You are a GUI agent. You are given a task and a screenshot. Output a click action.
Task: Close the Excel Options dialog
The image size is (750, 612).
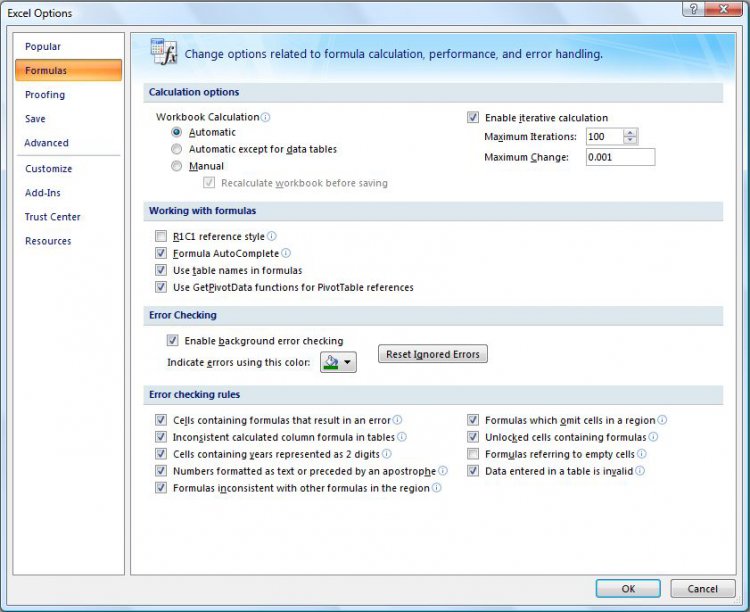724,9
